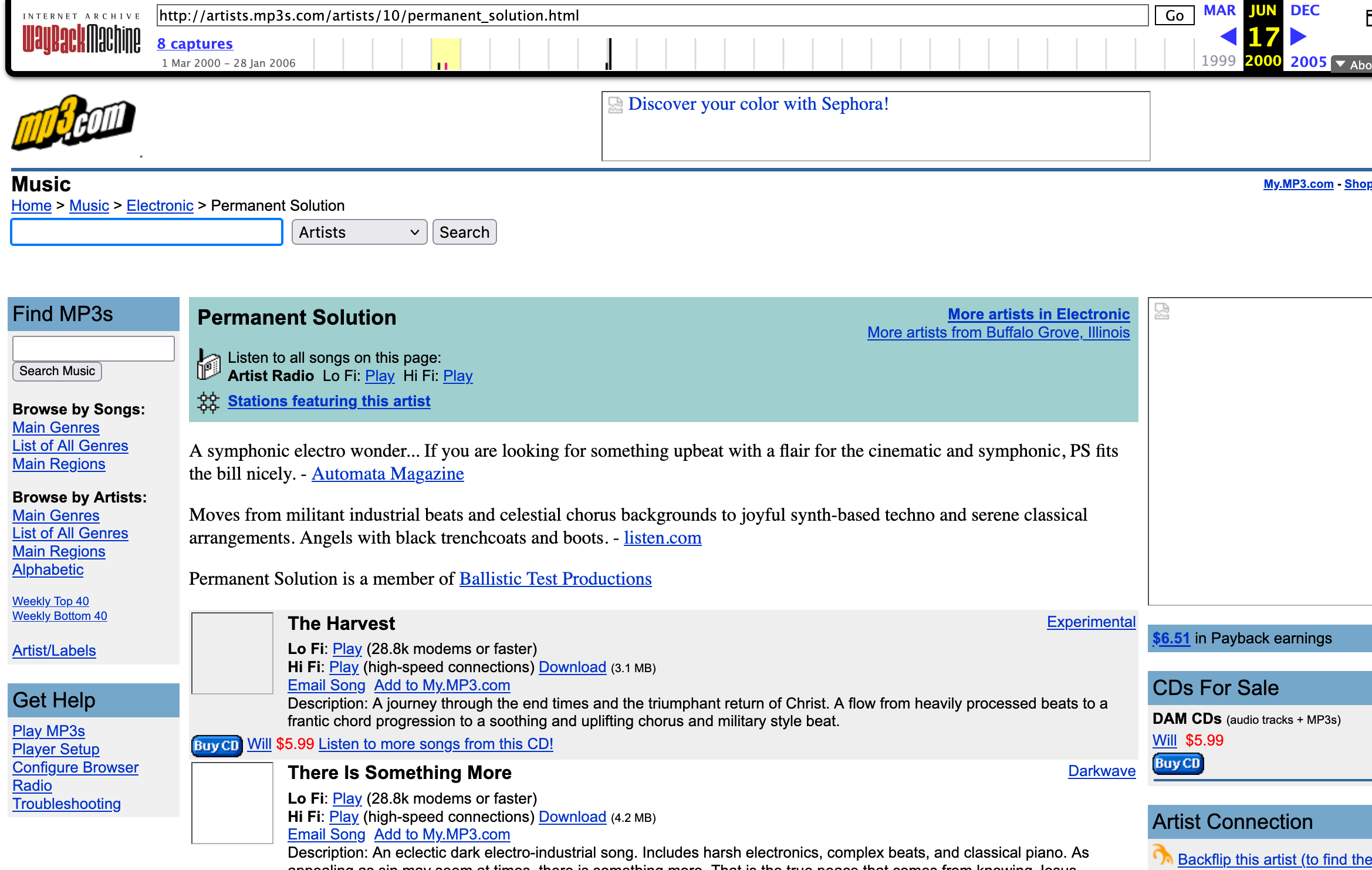Click the stations icon beside Stations featuring
The width and height of the screenshot is (1372, 870).
(208, 402)
